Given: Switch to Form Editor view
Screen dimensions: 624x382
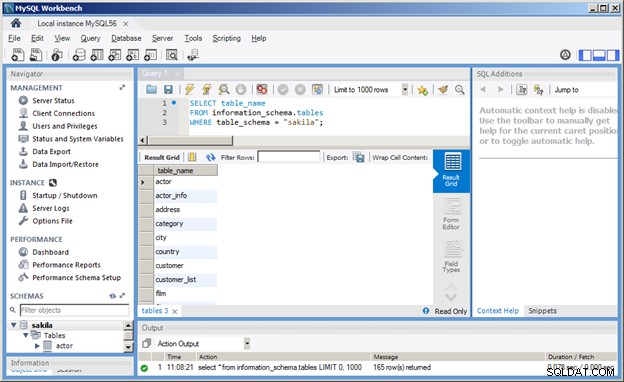Looking at the screenshot, I should click(451, 214).
